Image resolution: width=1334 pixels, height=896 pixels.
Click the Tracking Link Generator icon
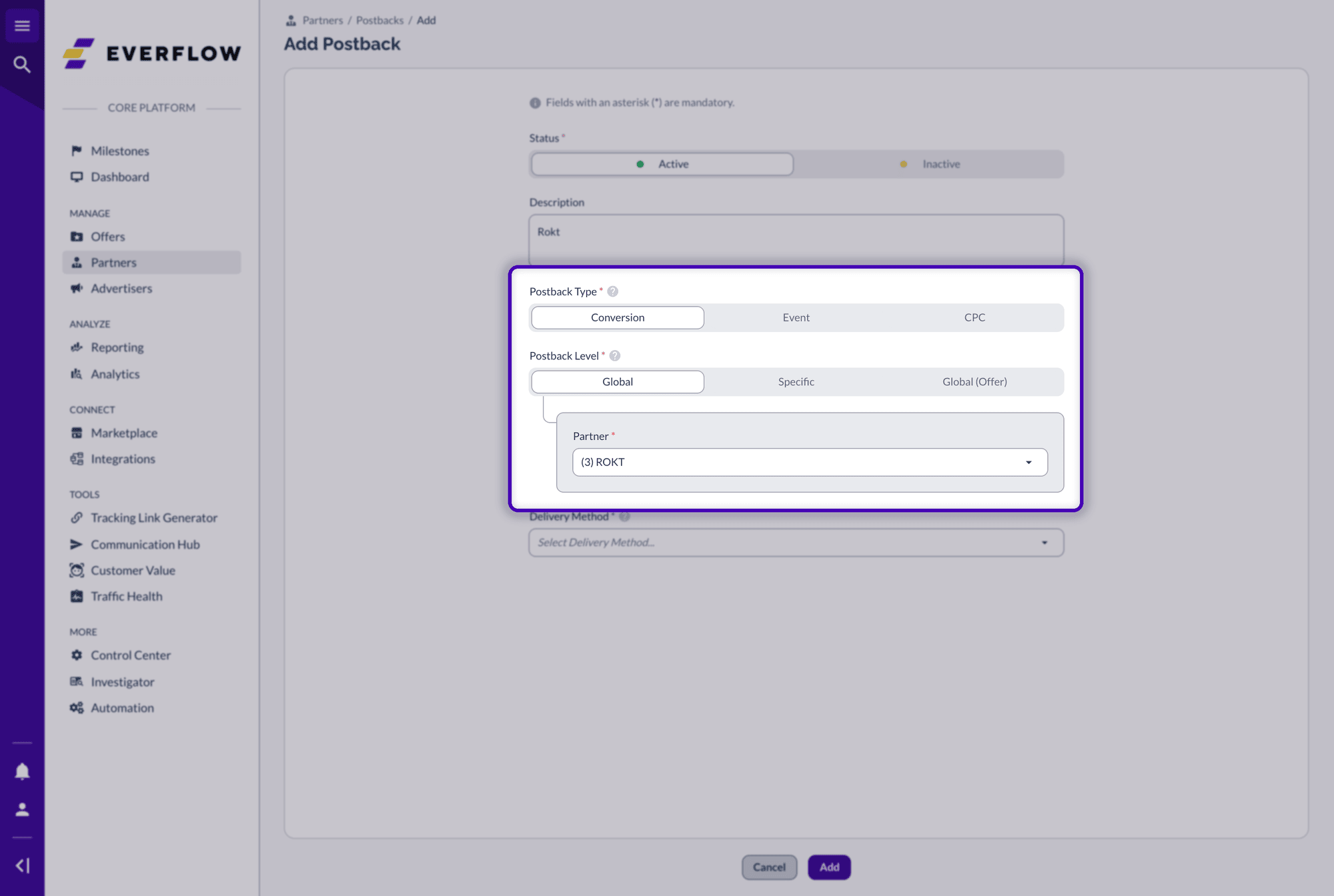click(77, 517)
